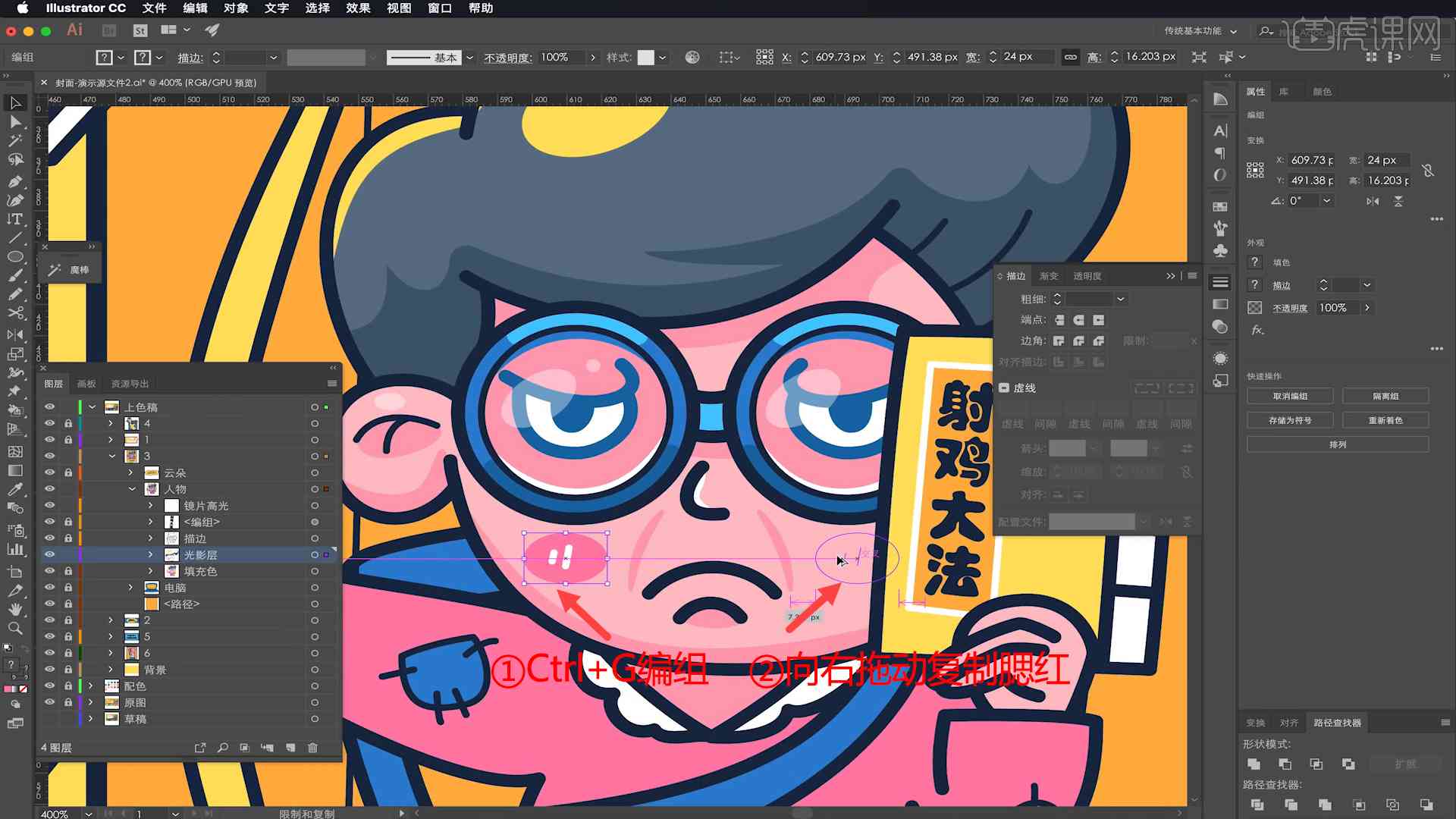
Task: Select the Zoom tool
Action: [x=15, y=628]
